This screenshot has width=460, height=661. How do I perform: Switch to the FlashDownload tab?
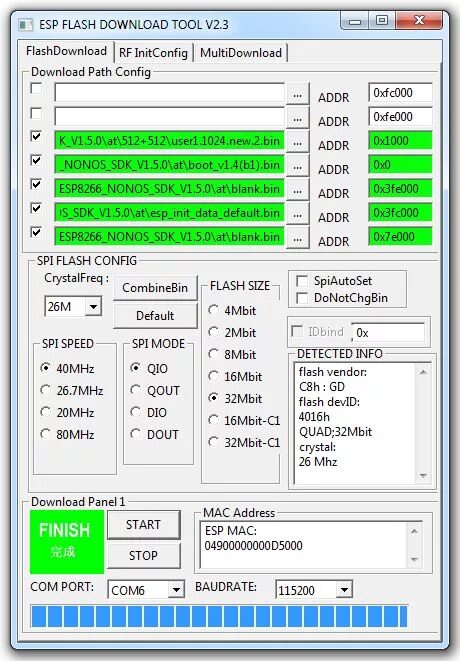[66, 51]
